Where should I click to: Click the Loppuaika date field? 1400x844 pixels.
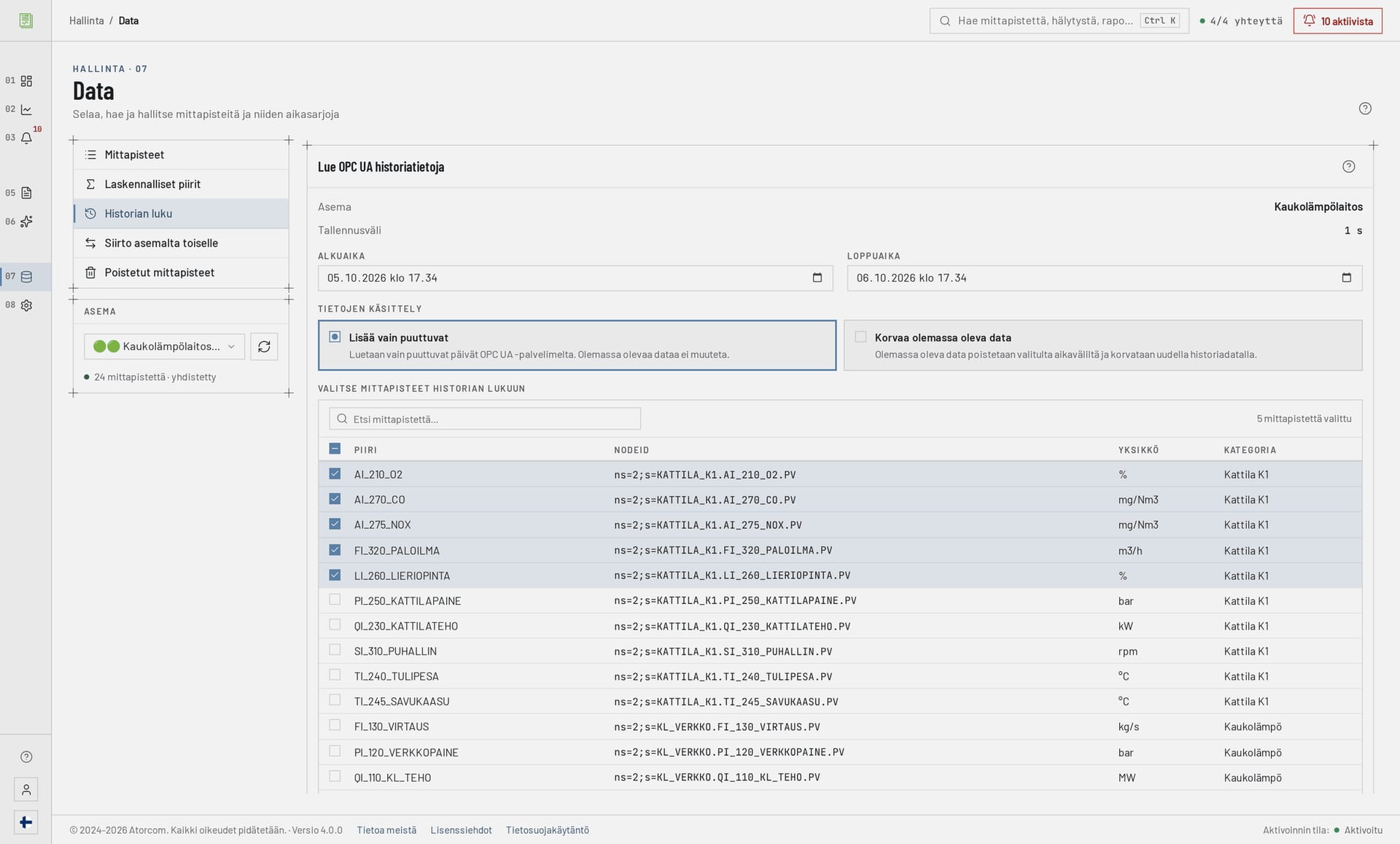point(1104,278)
